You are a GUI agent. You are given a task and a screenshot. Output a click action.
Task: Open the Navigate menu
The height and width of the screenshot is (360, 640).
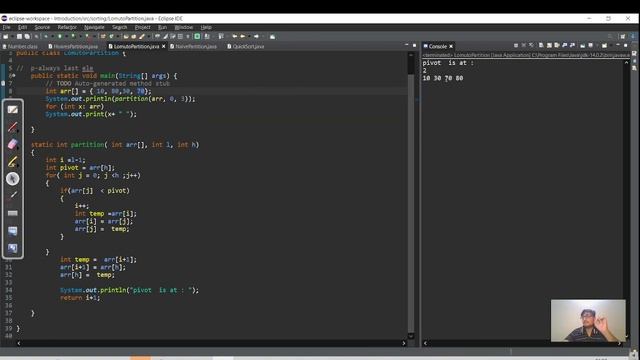[x=94, y=27]
